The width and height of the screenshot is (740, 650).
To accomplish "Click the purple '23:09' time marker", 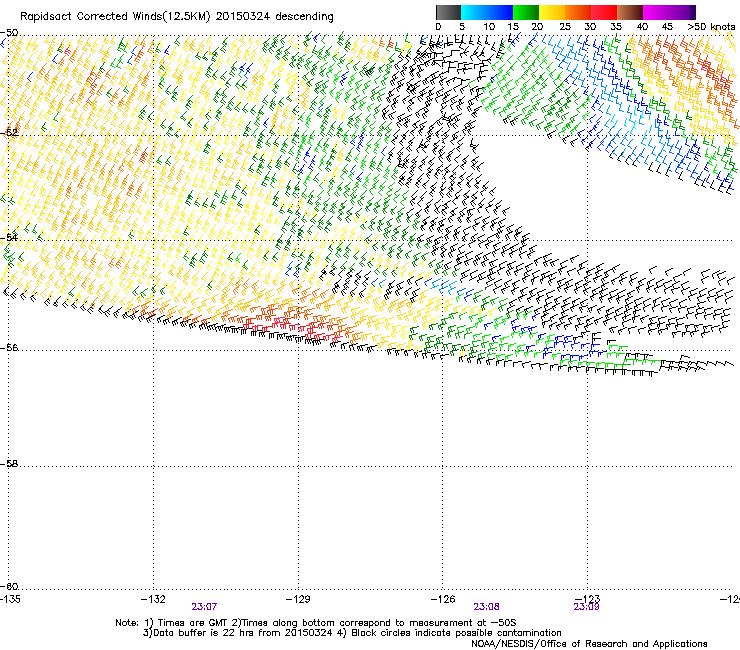I will (586, 607).
